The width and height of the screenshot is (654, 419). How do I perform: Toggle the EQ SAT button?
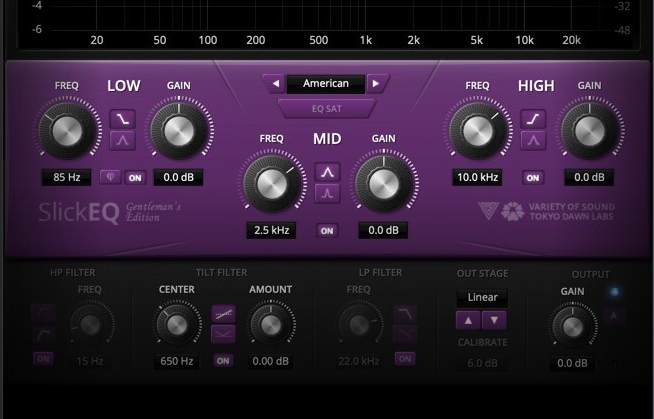327,109
